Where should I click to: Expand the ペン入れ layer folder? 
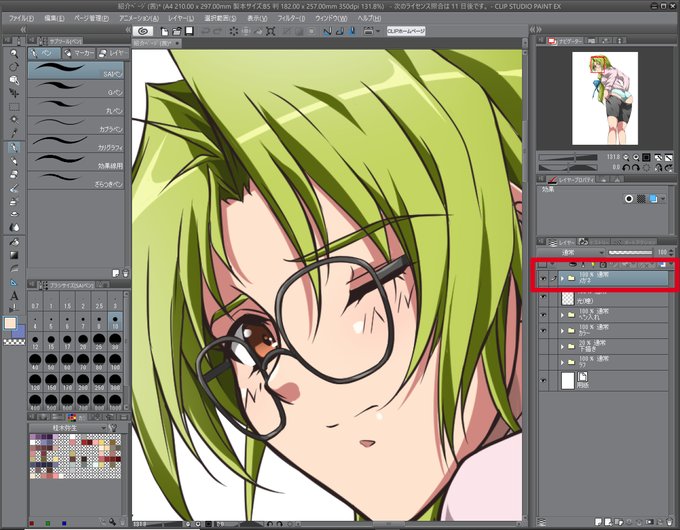(x=562, y=314)
